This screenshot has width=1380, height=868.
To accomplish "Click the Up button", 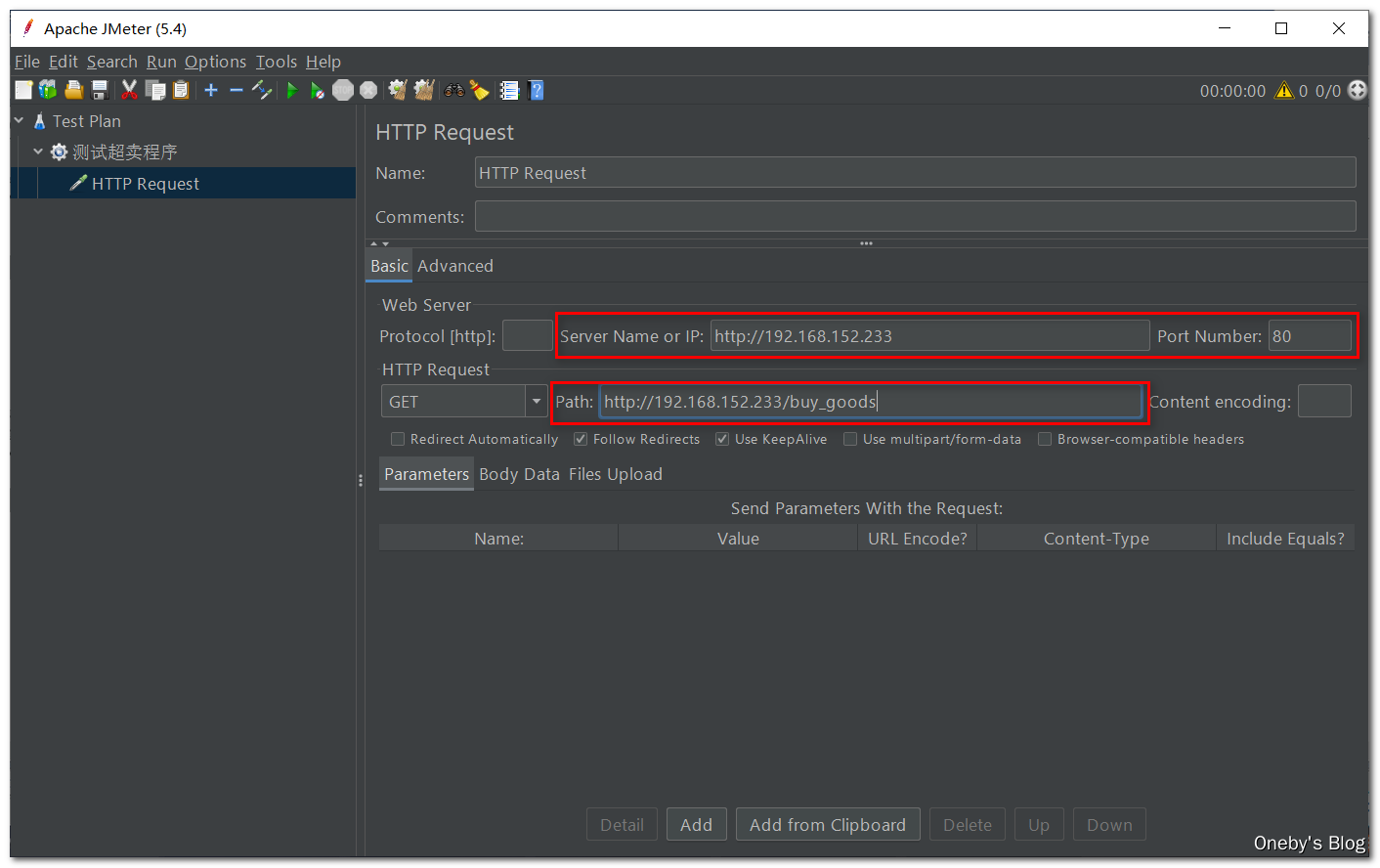I will (x=1039, y=825).
